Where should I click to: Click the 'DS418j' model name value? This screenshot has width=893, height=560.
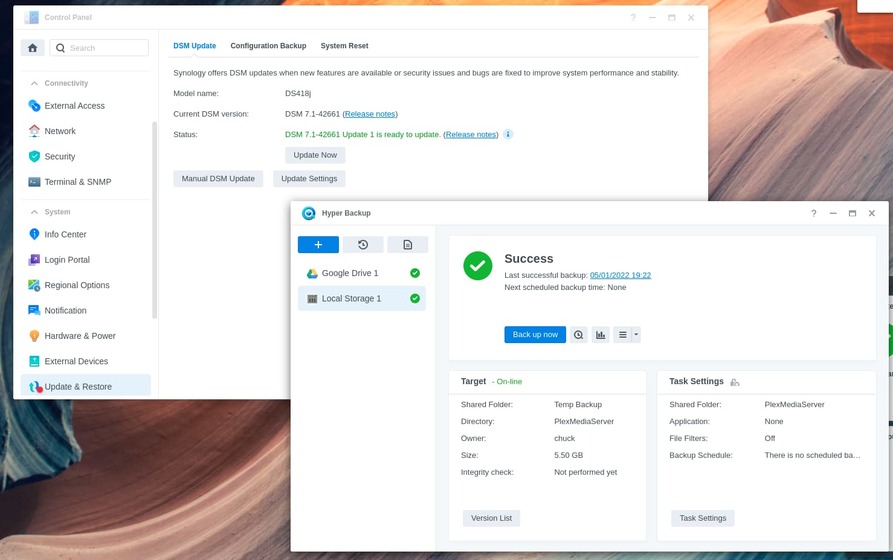point(298,93)
